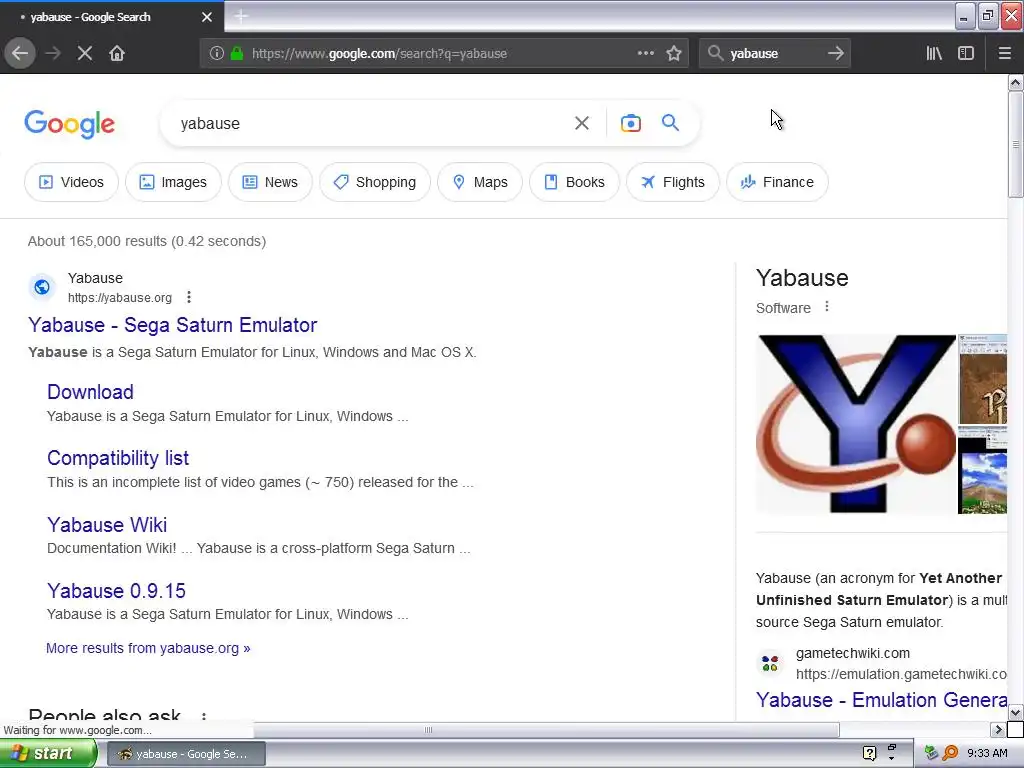Image resolution: width=1024 pixels, height=768 pixels.
Task: Click About 165,000 results text
Action: click(147, 241)
